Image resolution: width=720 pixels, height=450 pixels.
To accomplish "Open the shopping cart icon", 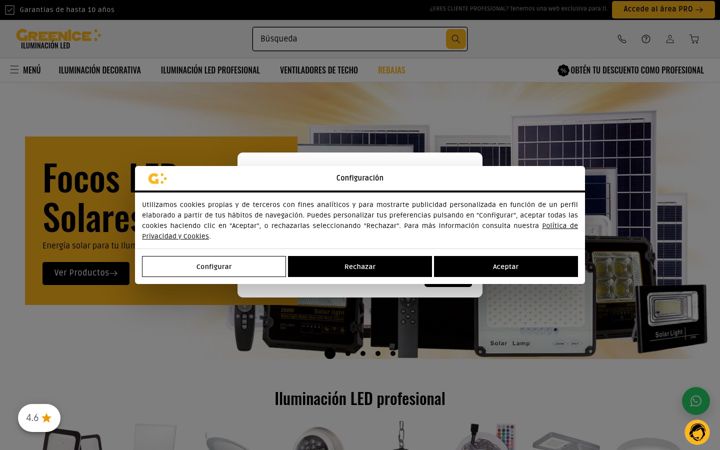I will (x=694, y=39).
